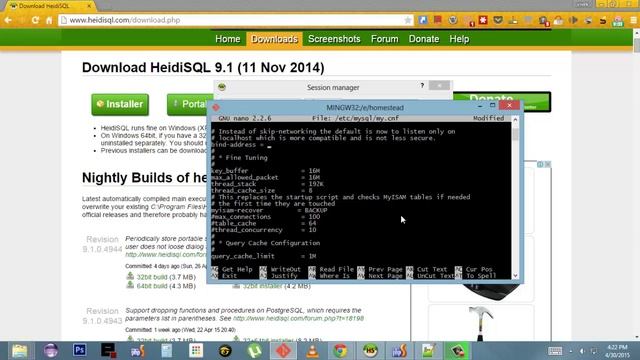The image size is (640, 360).
Task: Click 'max_allowed_packet' line in terminal
Action: pyautogui.click(x=265, y=178)
